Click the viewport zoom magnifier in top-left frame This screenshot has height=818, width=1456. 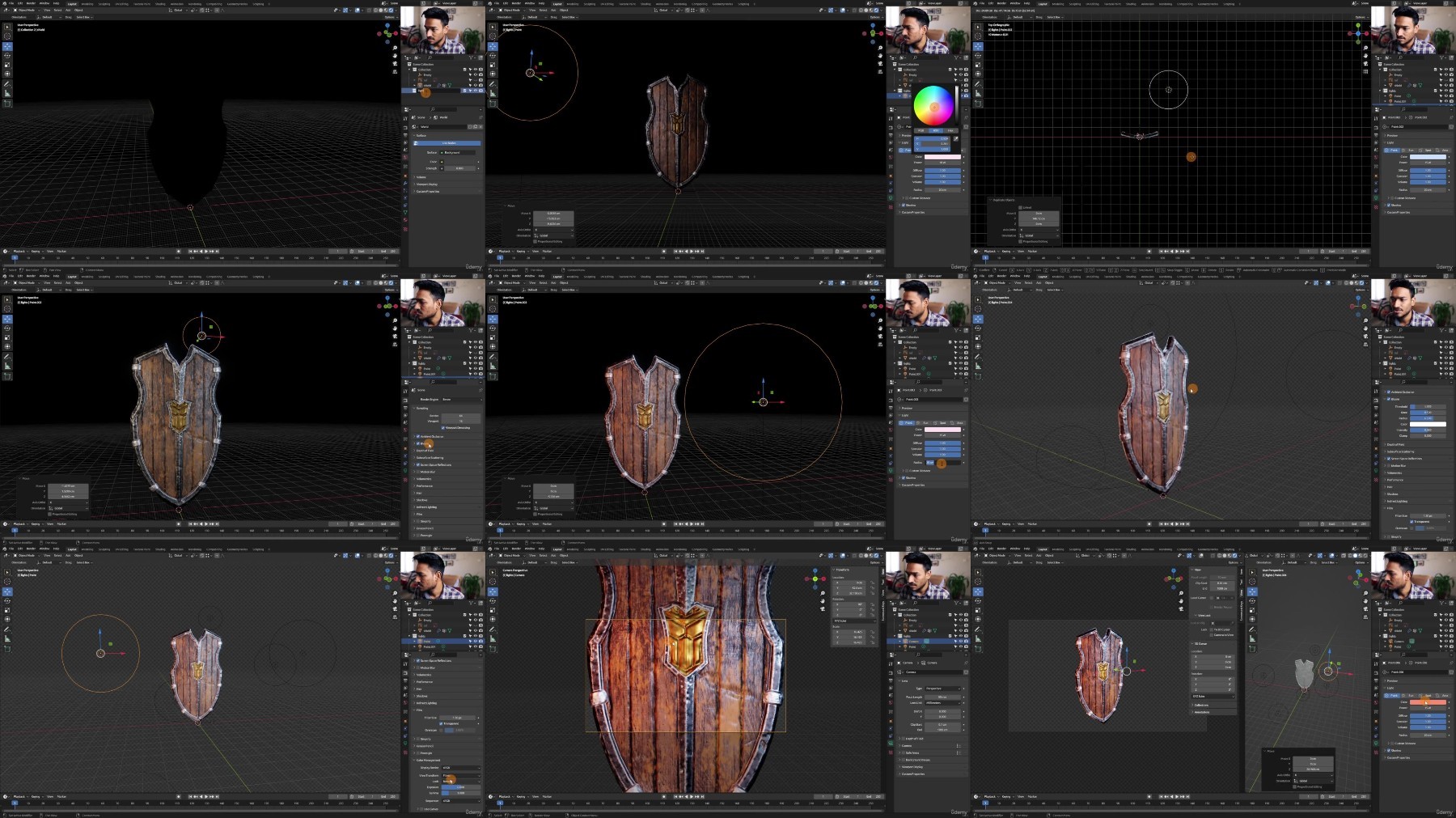tap(395, 48)
